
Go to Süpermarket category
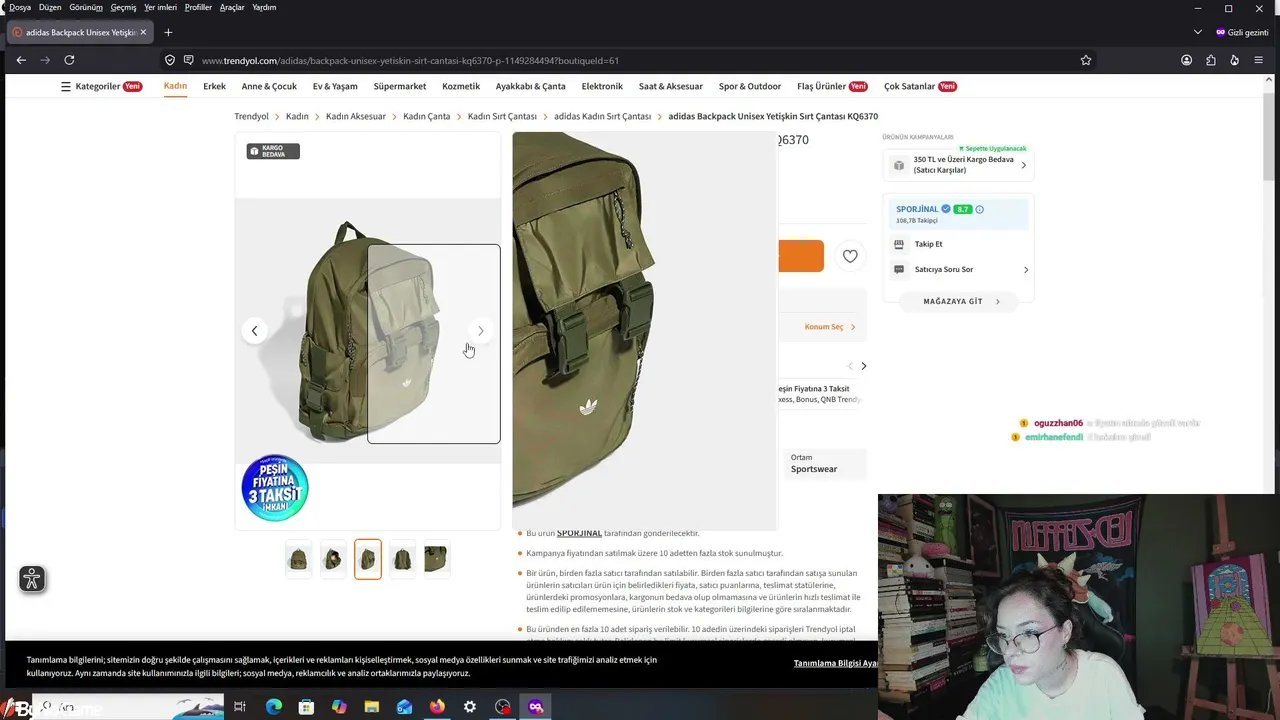click(x=400, y=86)
